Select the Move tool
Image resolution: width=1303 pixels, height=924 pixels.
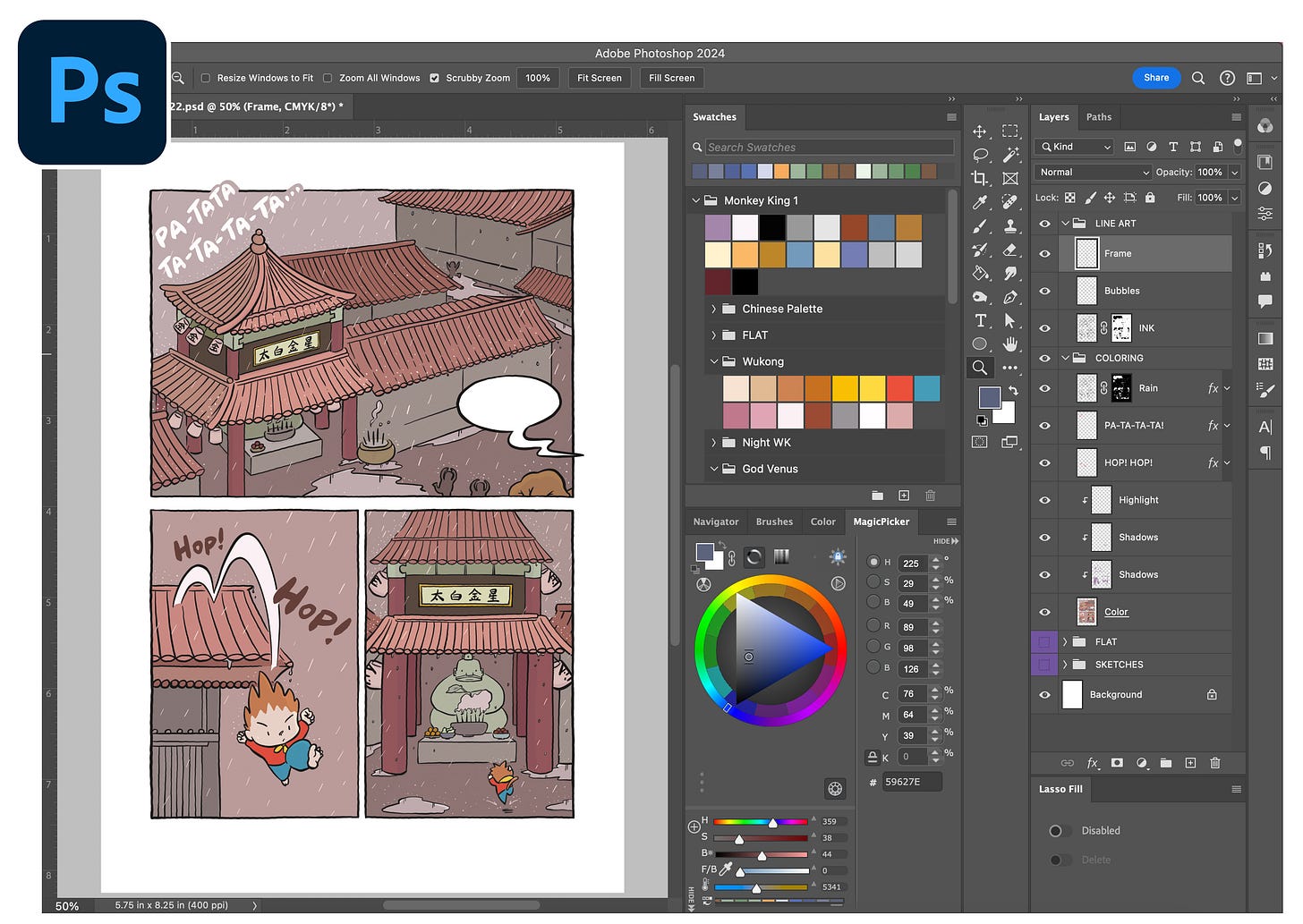(x=980, y=131)
